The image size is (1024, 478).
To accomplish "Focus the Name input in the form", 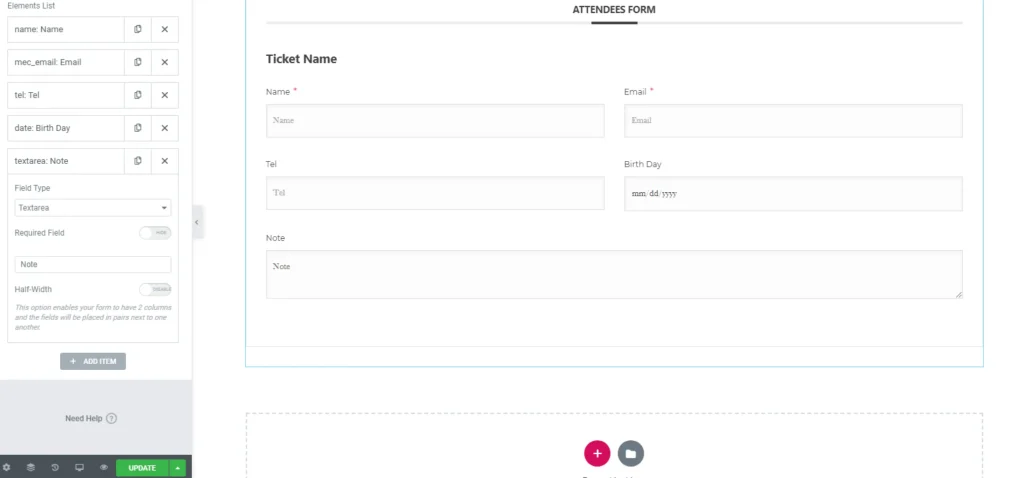I will point(435,121).
